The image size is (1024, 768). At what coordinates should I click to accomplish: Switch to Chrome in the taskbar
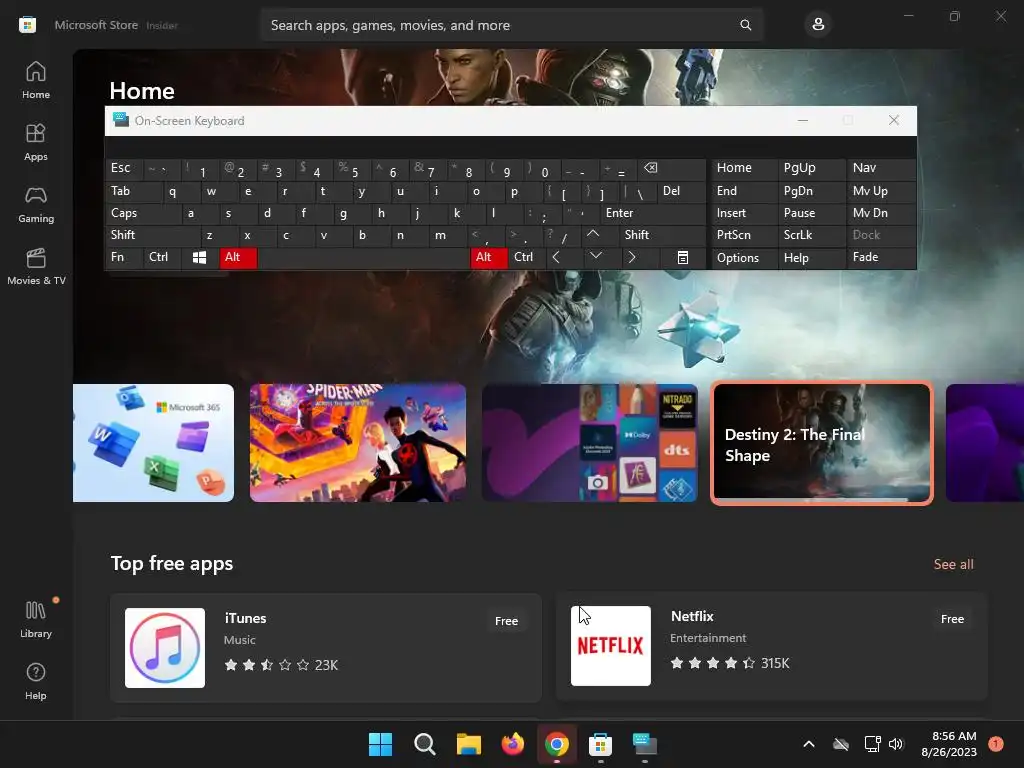(556, 744)
